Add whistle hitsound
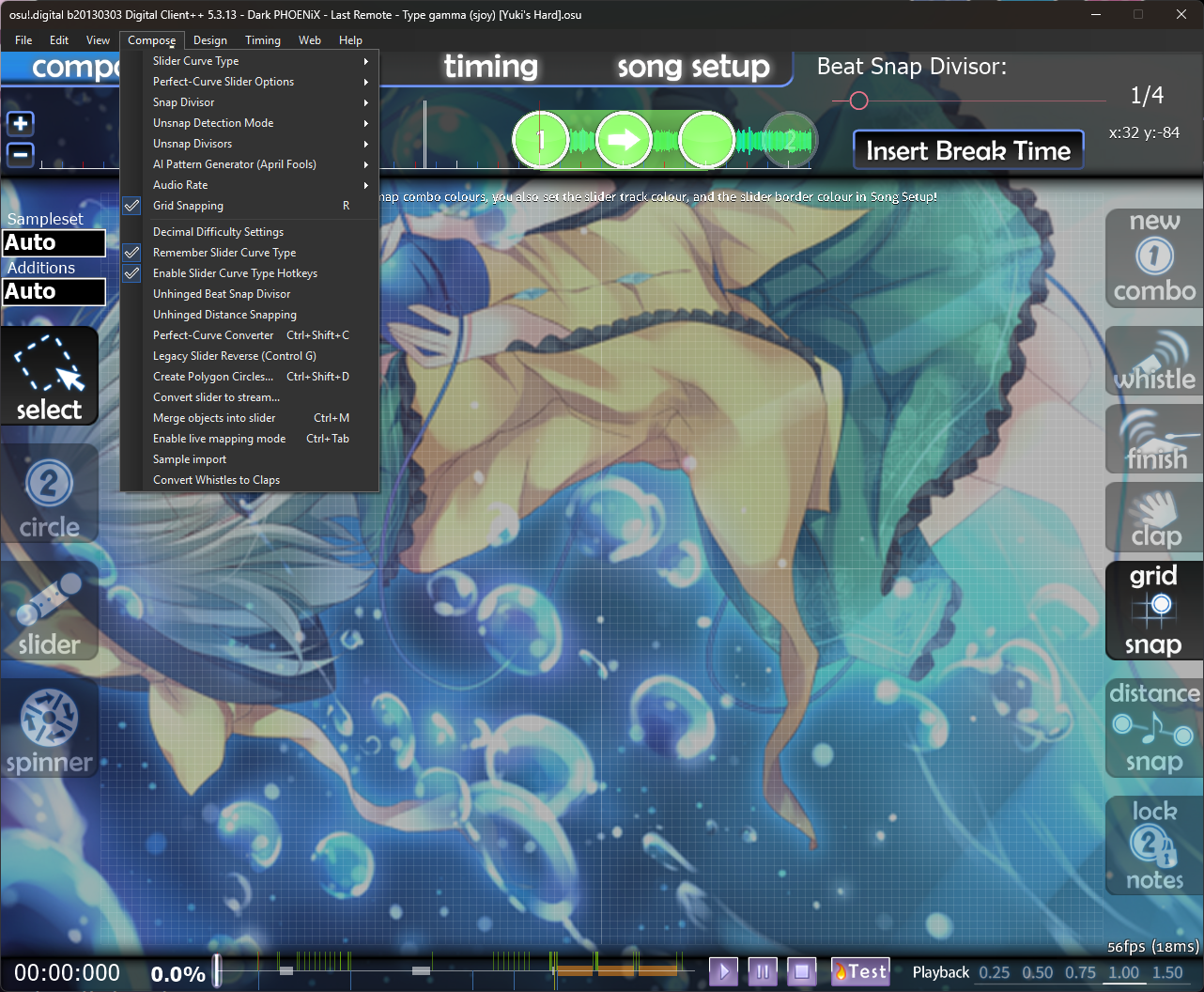This screenshot has height=992, width=1204. pos(1154,361)
